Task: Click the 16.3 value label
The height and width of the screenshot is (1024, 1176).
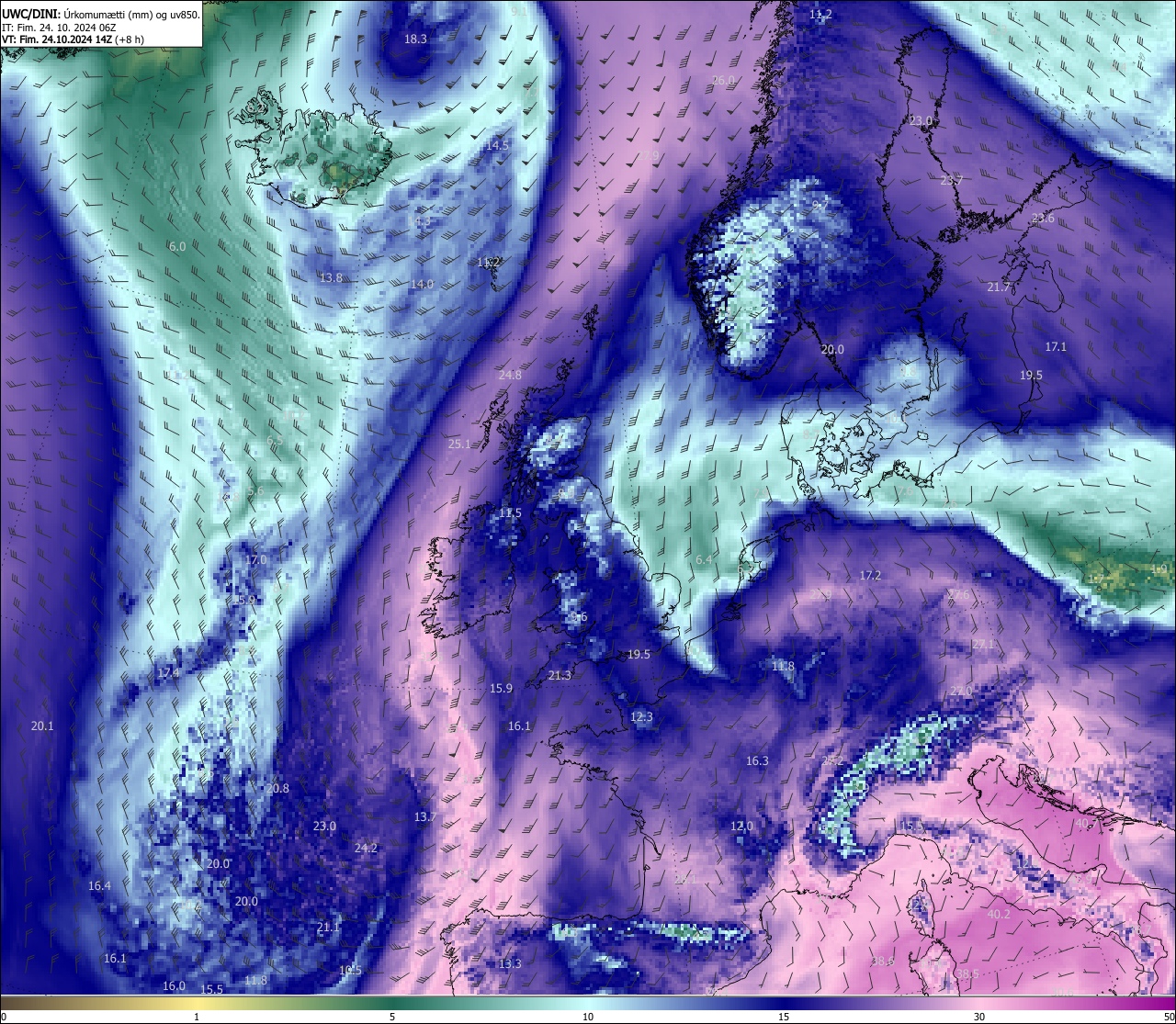Action: [757, 760]
